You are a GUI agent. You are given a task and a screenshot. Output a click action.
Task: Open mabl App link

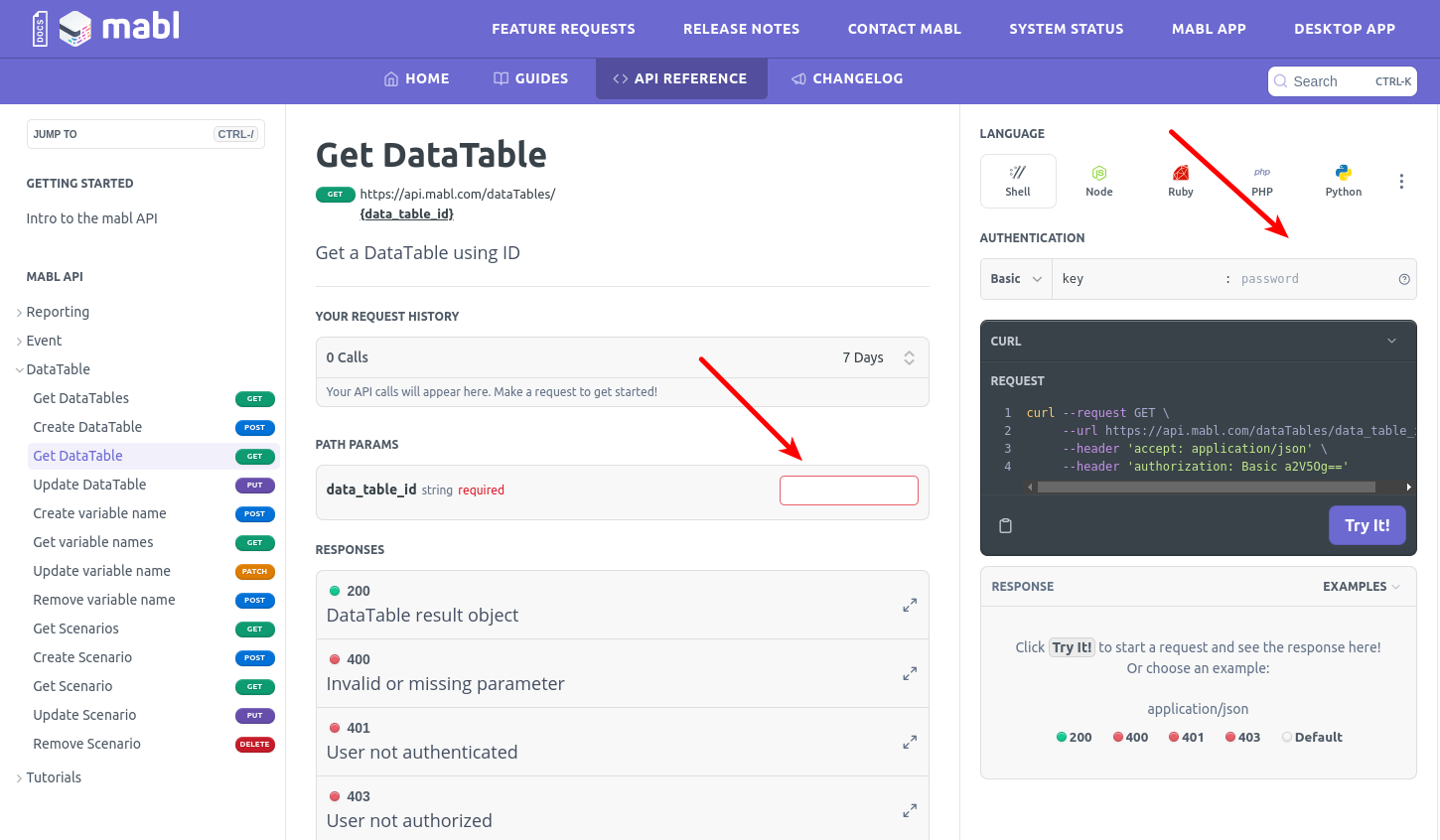tap(1209, 29)
